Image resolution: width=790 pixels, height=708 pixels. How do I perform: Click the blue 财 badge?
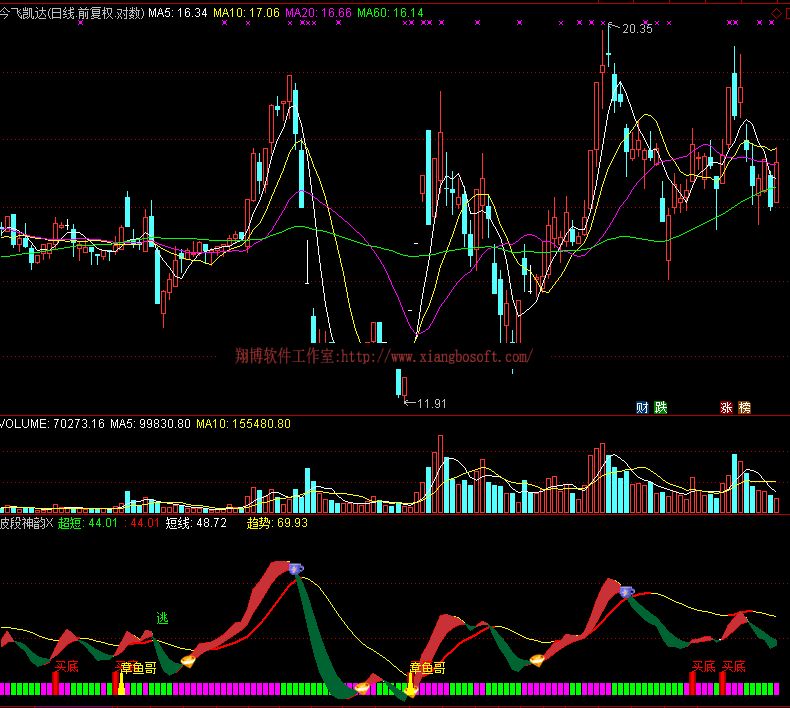click(642, 407)
